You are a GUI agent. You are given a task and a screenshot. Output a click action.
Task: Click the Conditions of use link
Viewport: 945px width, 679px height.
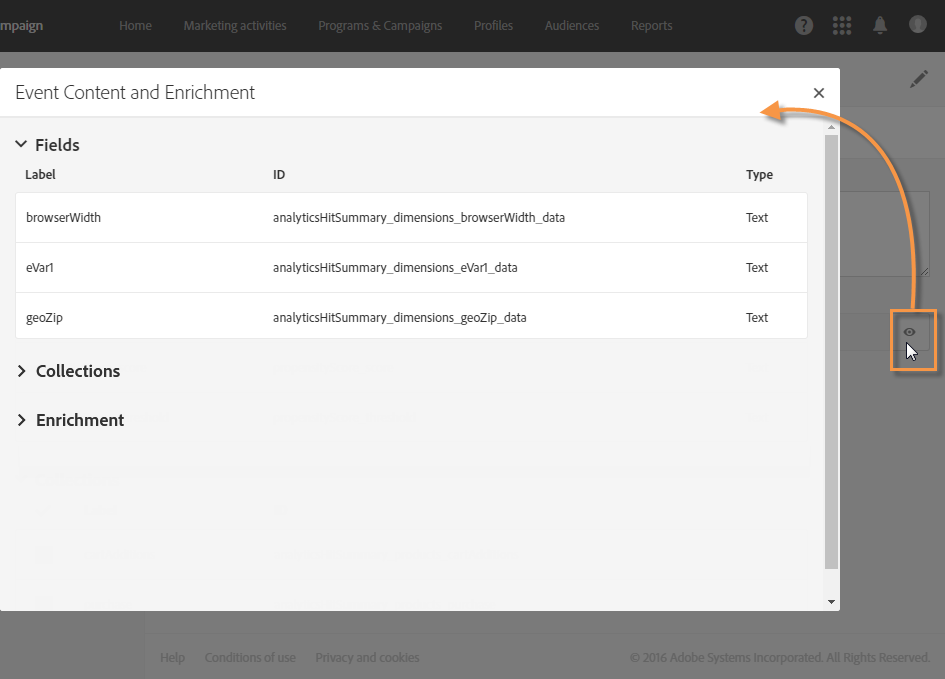point(250,657)
